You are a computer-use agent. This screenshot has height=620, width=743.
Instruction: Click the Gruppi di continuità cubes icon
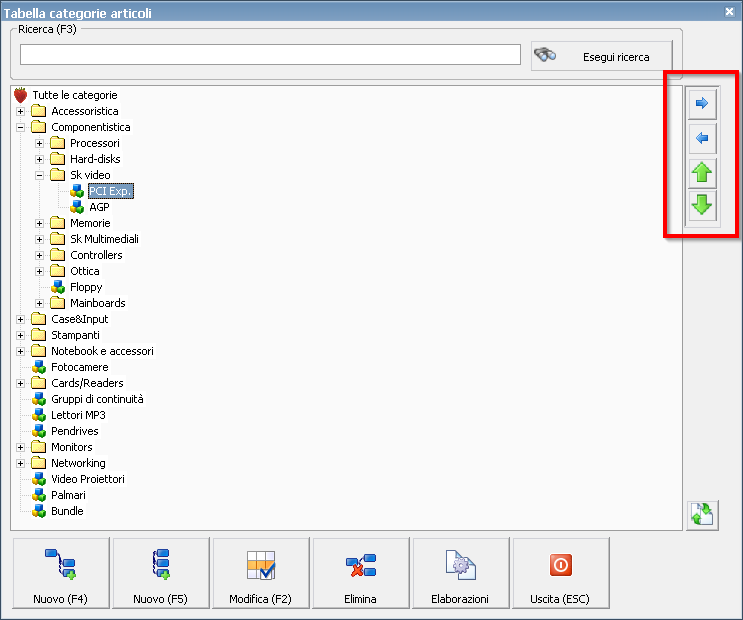tap(39, 399)
